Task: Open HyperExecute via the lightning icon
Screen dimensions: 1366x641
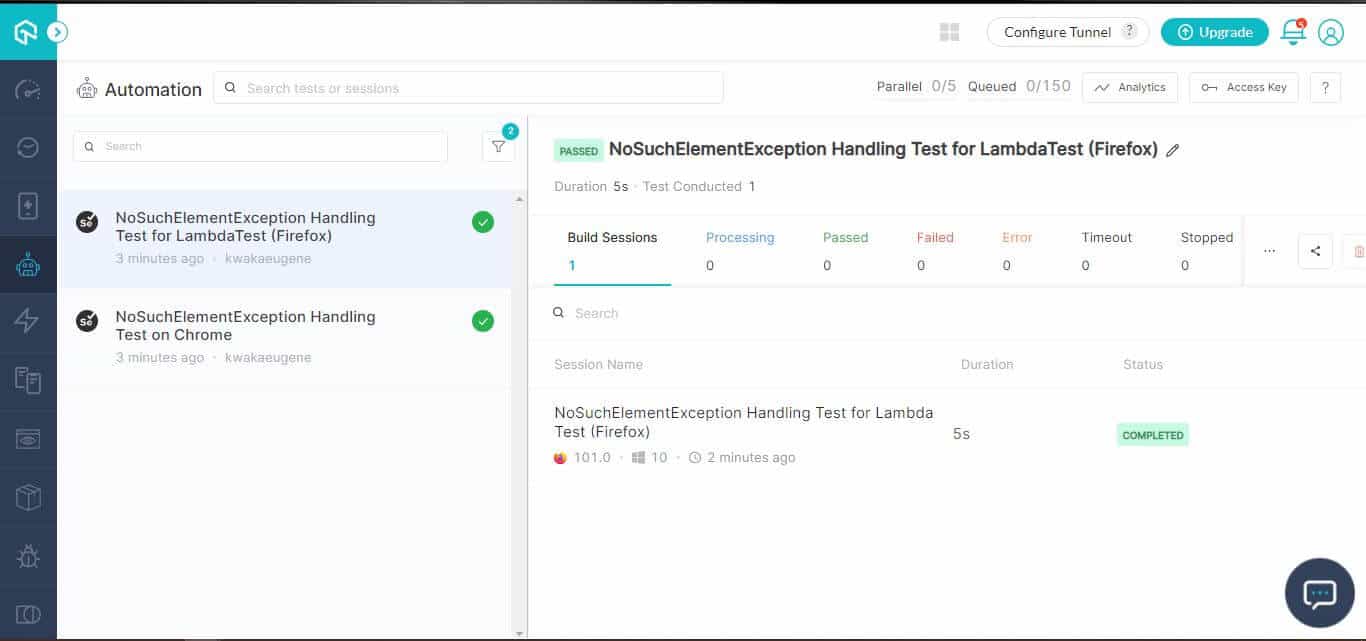Action: pyautogui.click(x=27, y=322)
